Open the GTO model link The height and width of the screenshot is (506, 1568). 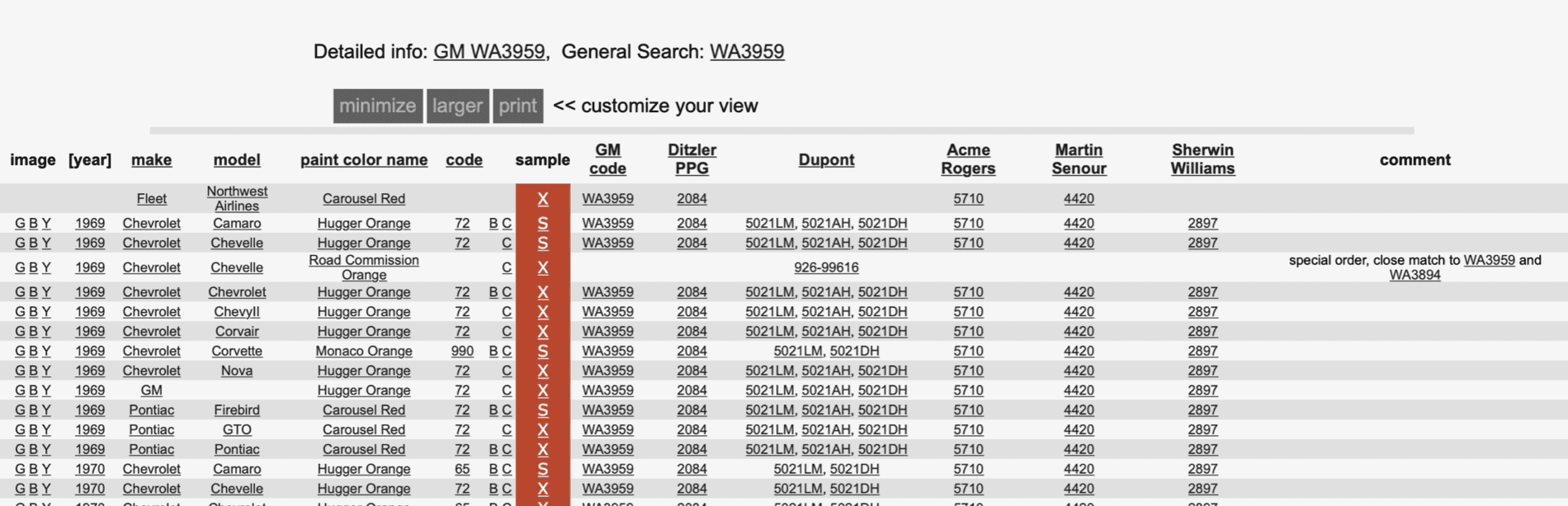pyautogui.click(x=237, y=430)
